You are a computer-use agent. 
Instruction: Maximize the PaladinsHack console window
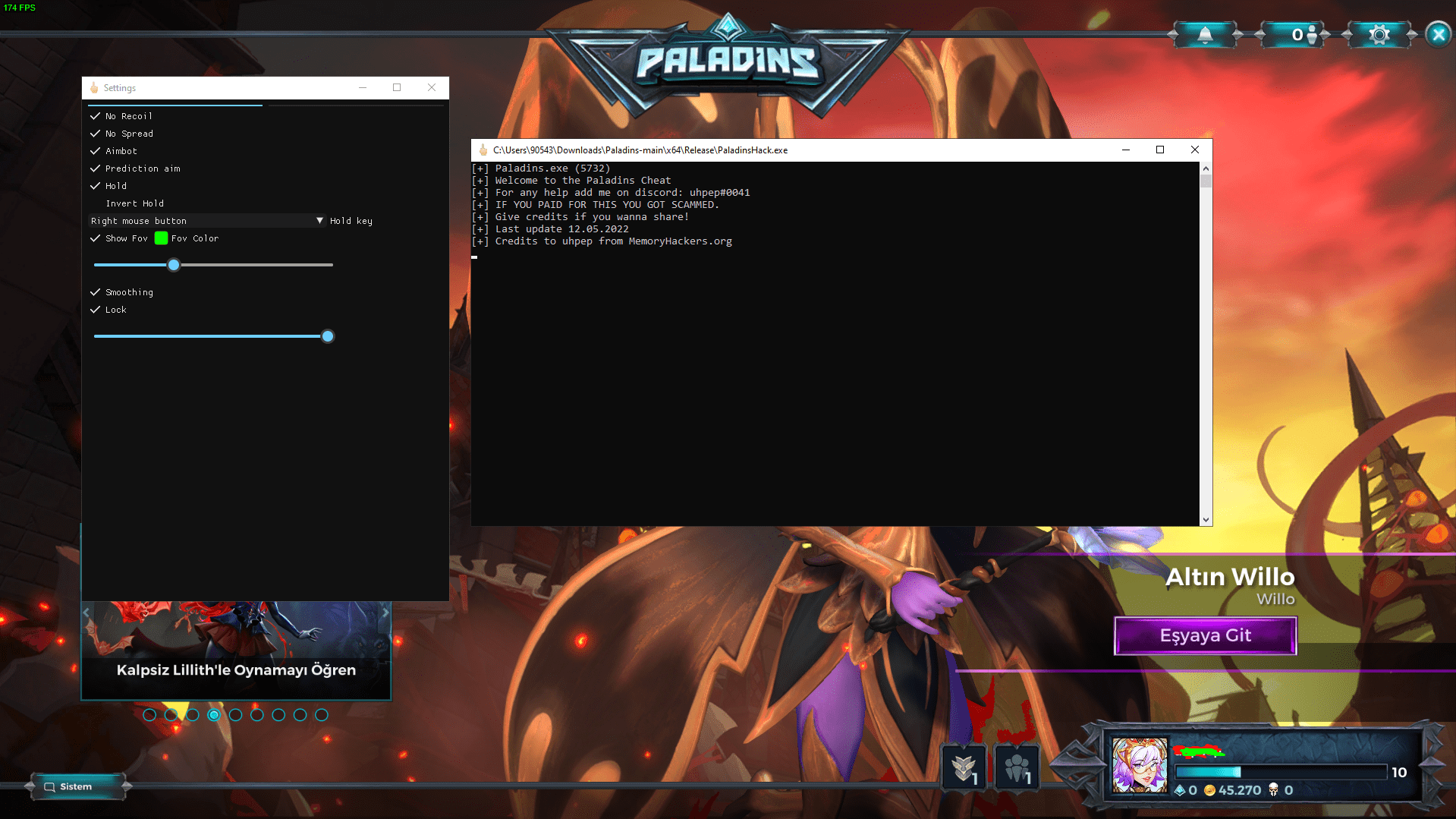coord(1160,150)
